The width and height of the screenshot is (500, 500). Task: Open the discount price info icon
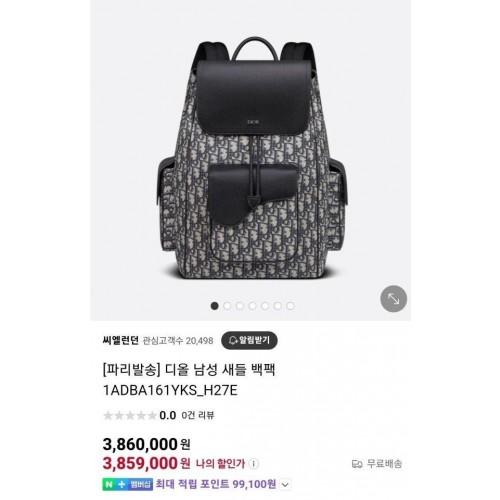click(x=254, y=464)
